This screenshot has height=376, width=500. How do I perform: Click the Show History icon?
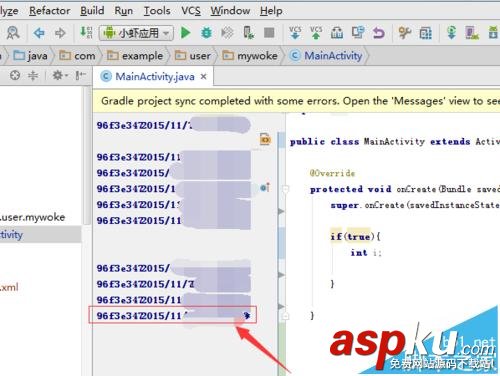[337, 33]
